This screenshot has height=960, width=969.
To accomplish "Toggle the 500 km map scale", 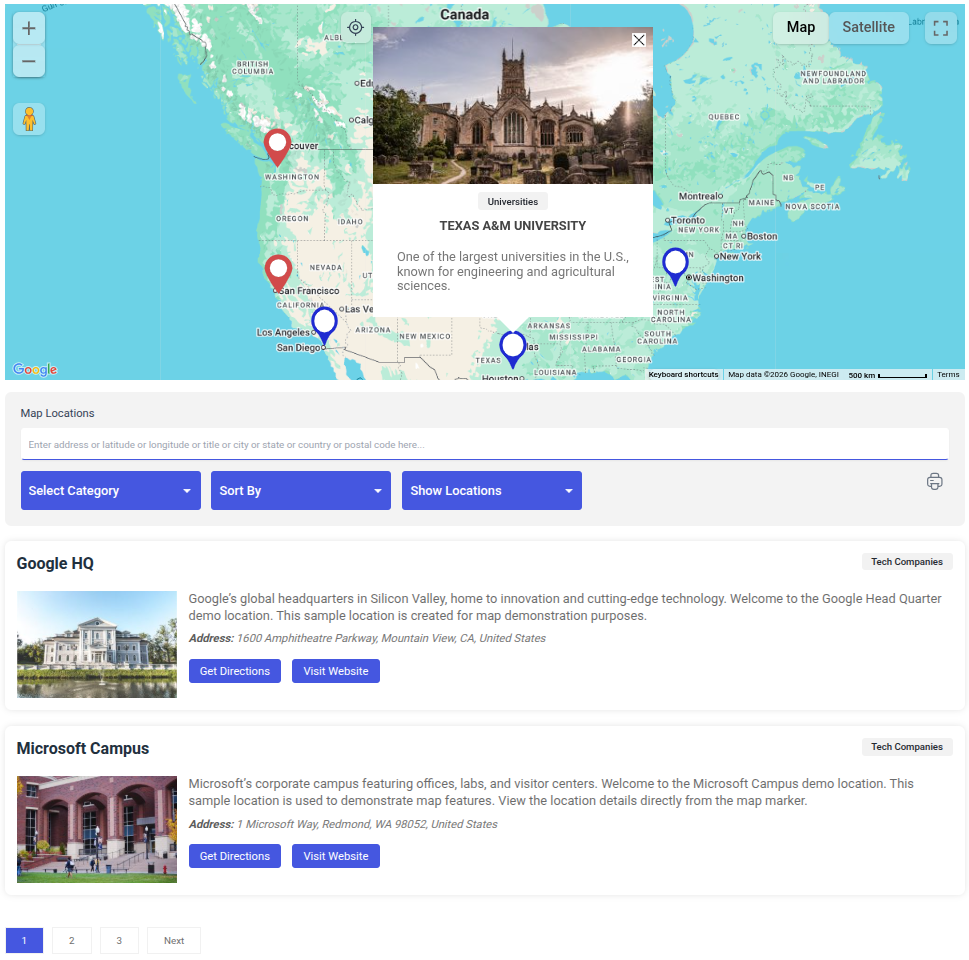I will pyautogui.click(x=887, y=375).
